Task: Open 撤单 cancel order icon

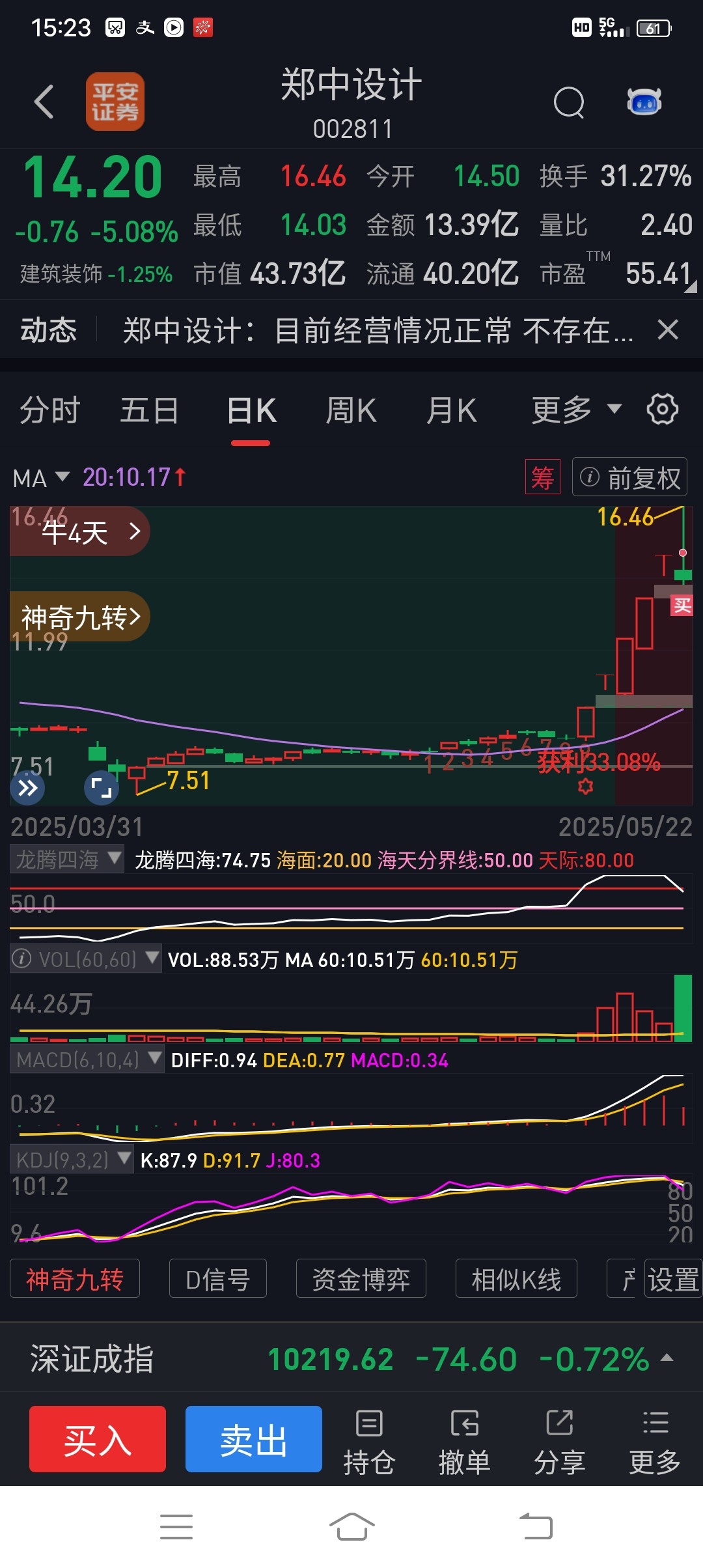Action: (x=464, y=1442)
